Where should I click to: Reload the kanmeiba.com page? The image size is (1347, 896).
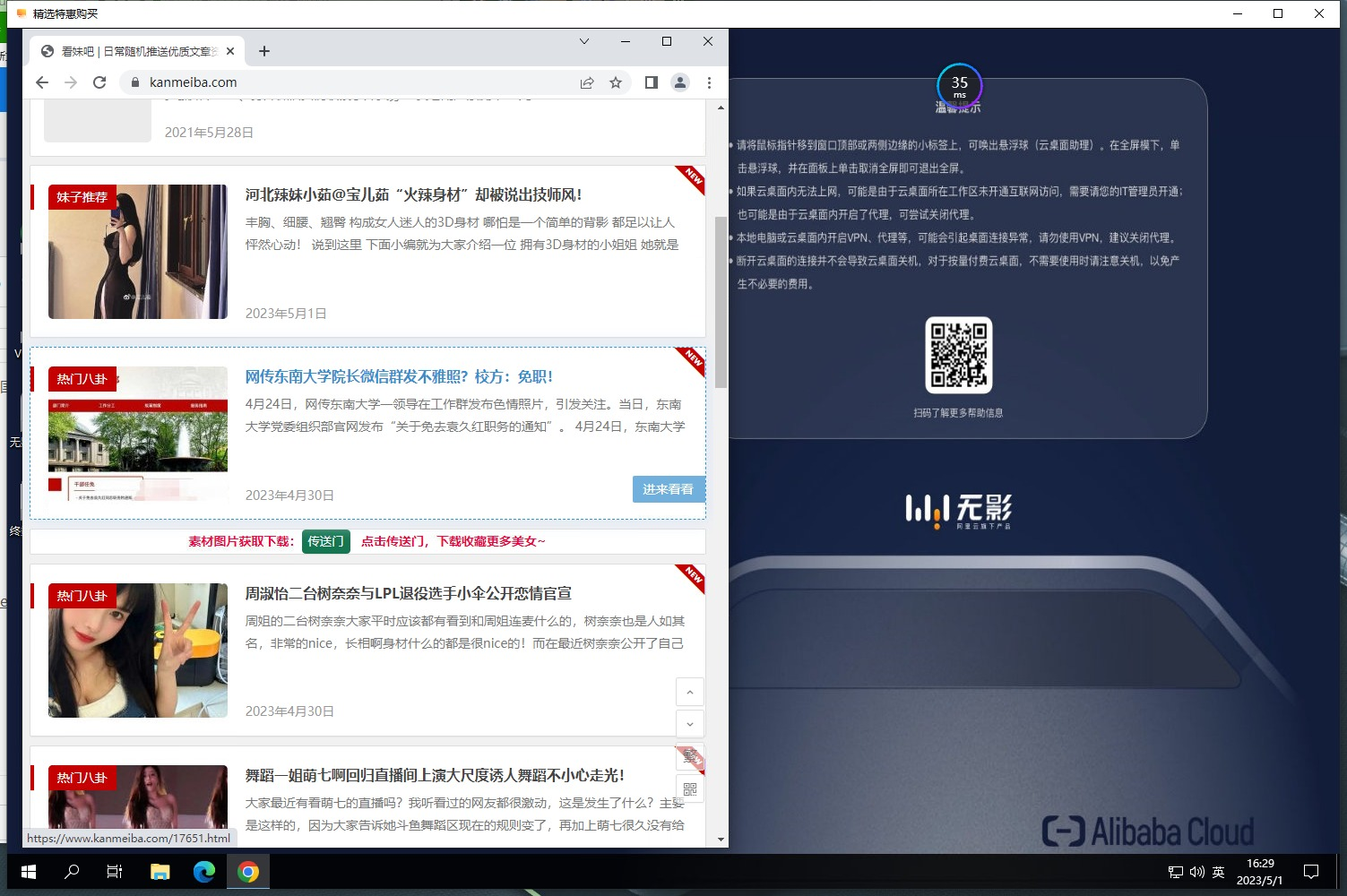(99, 82)
